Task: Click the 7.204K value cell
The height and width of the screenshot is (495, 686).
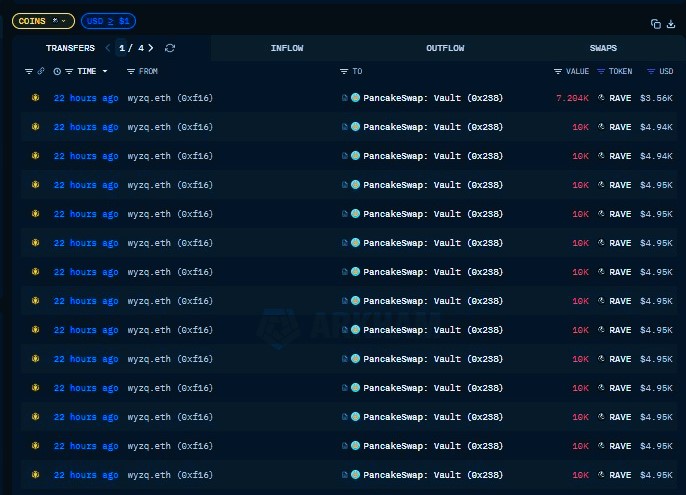Action: pos(572,98)
